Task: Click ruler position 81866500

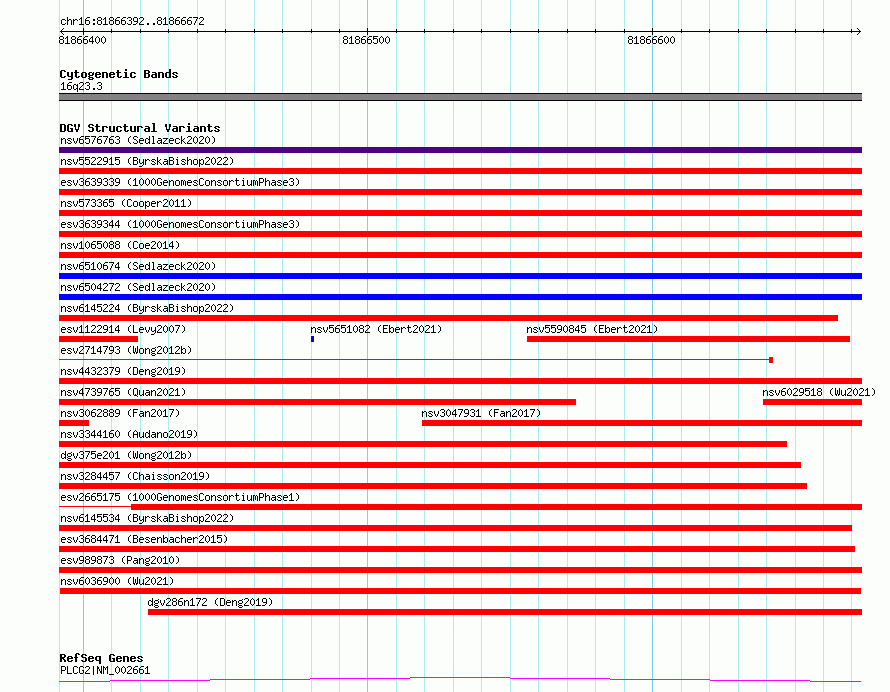Action: point(367,40)
